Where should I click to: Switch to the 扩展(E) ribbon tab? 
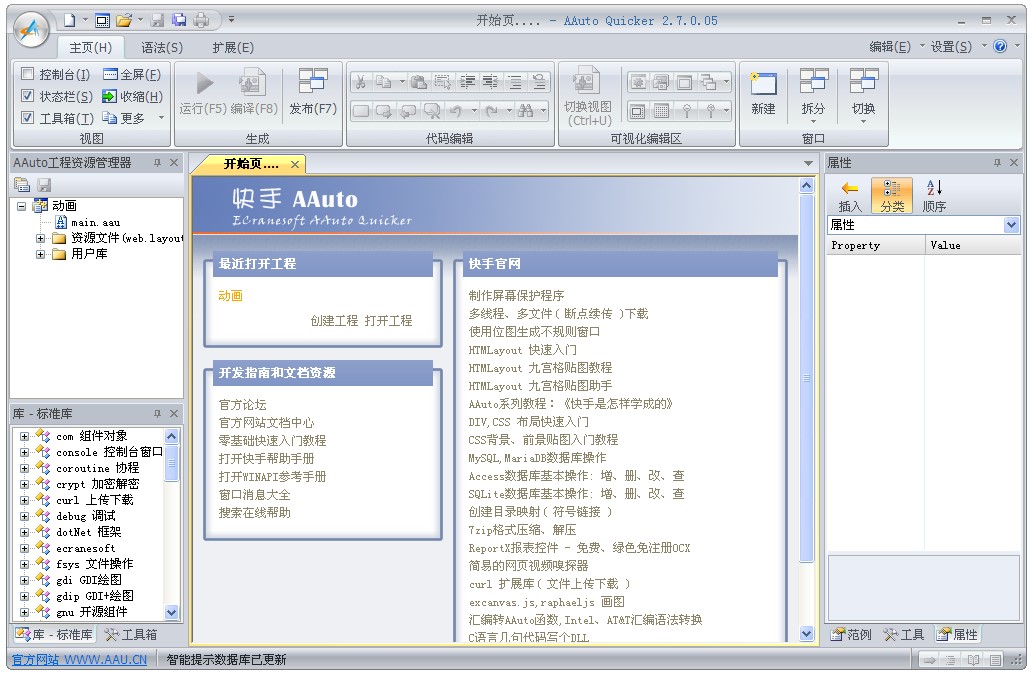point(233,47)
